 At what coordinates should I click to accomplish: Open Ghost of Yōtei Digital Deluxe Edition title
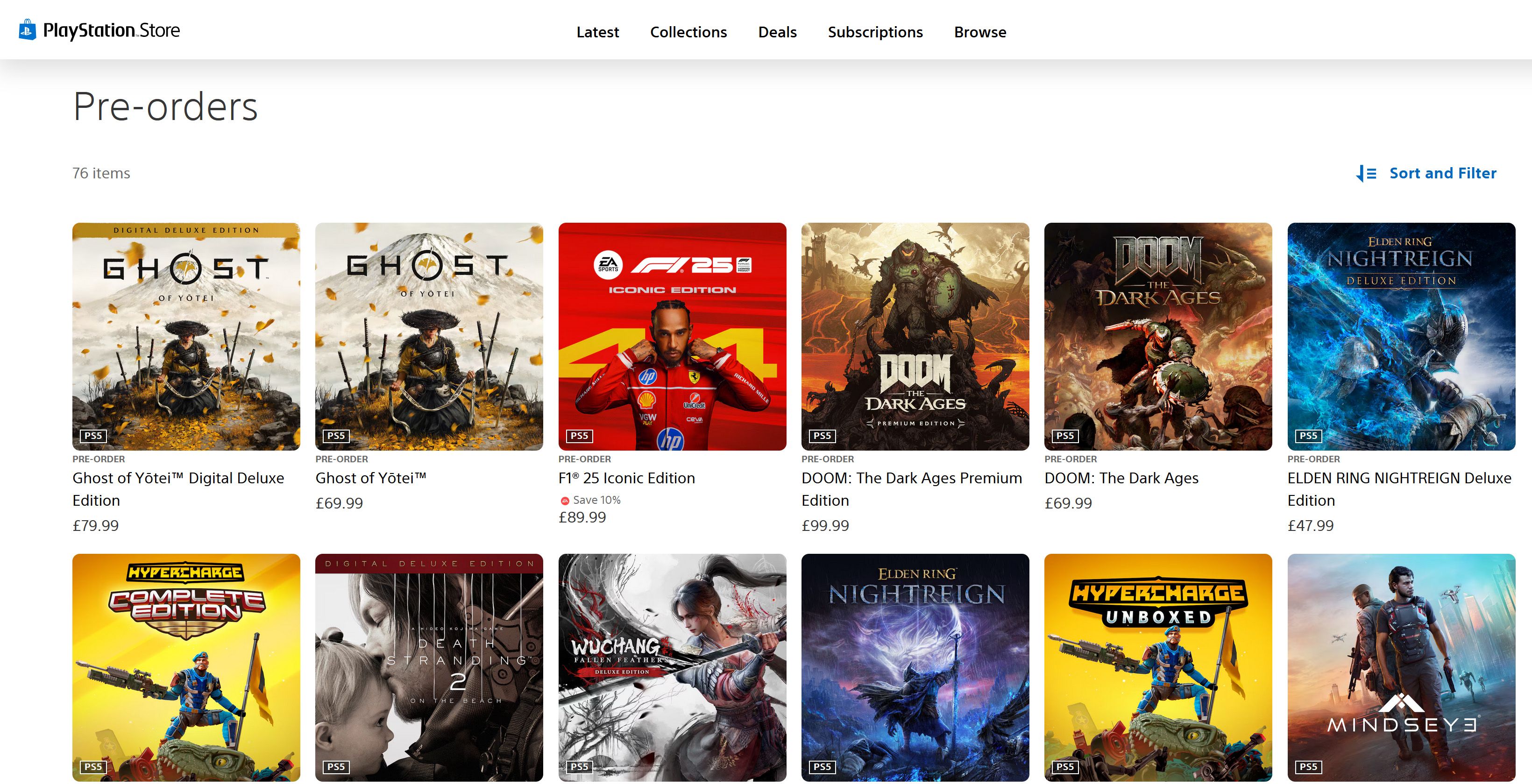178,489
